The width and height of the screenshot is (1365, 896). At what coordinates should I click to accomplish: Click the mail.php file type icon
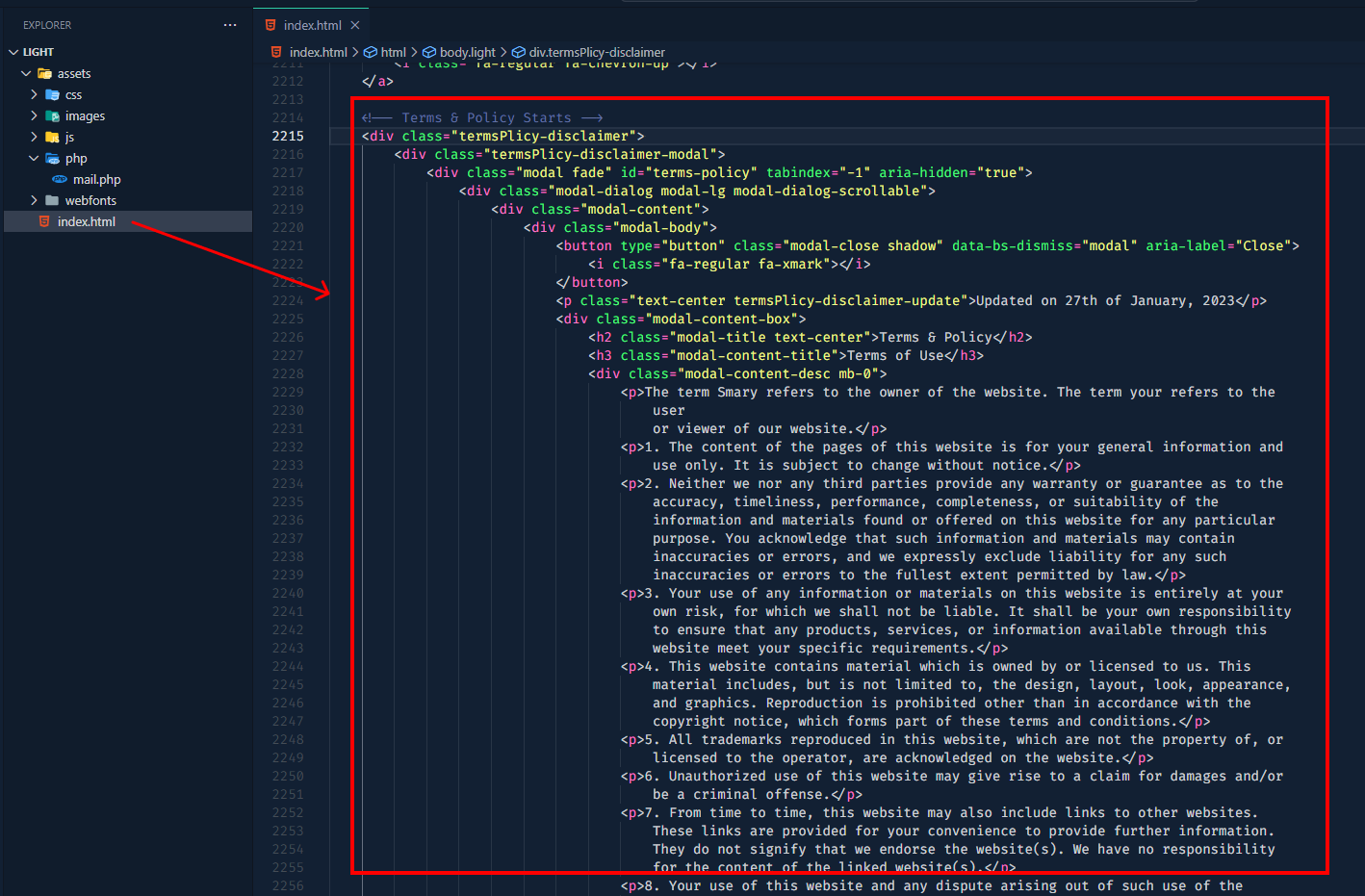(60, 179)
